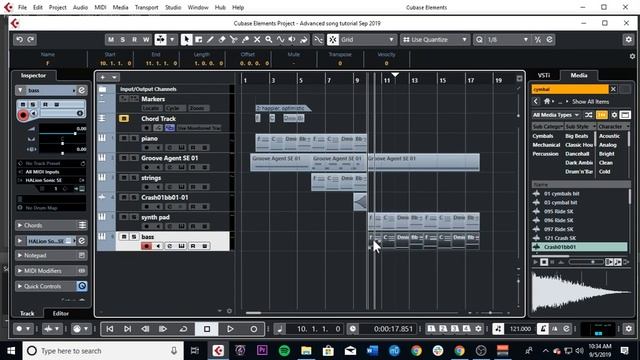Image resolution: width=640 pixels, height=360 pixels.
Task: Open the Use Quantize dropdown
Action: tap(435, 40)
